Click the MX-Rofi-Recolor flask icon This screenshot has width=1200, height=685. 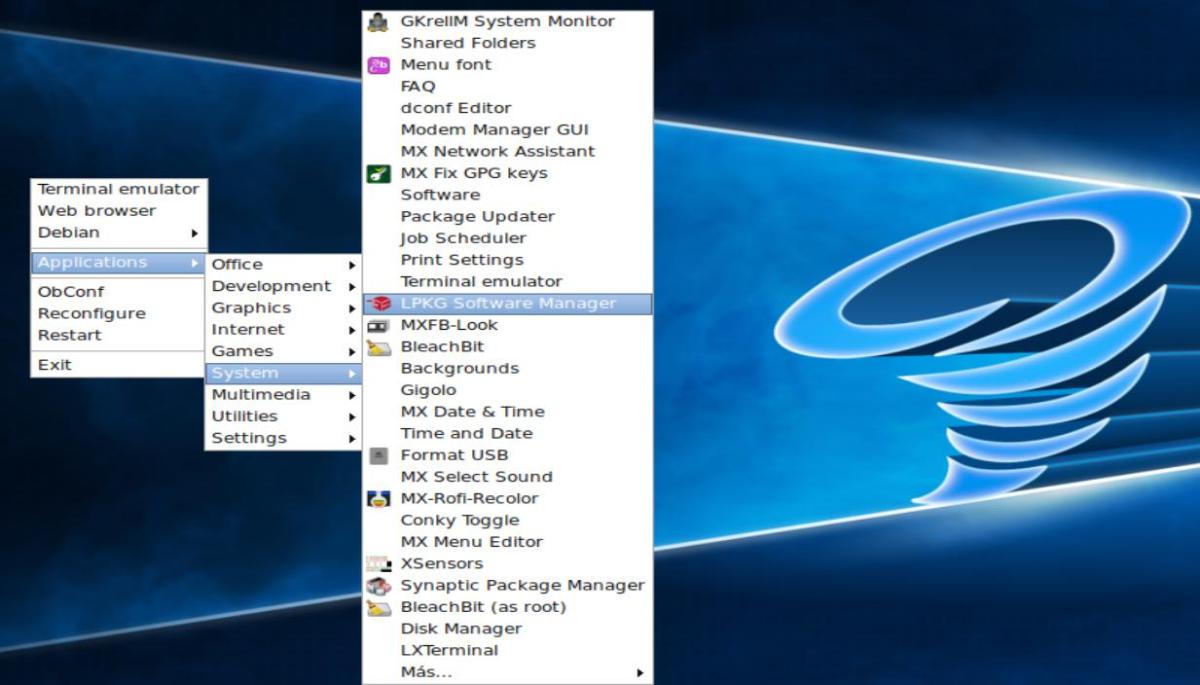click(378, 498)
